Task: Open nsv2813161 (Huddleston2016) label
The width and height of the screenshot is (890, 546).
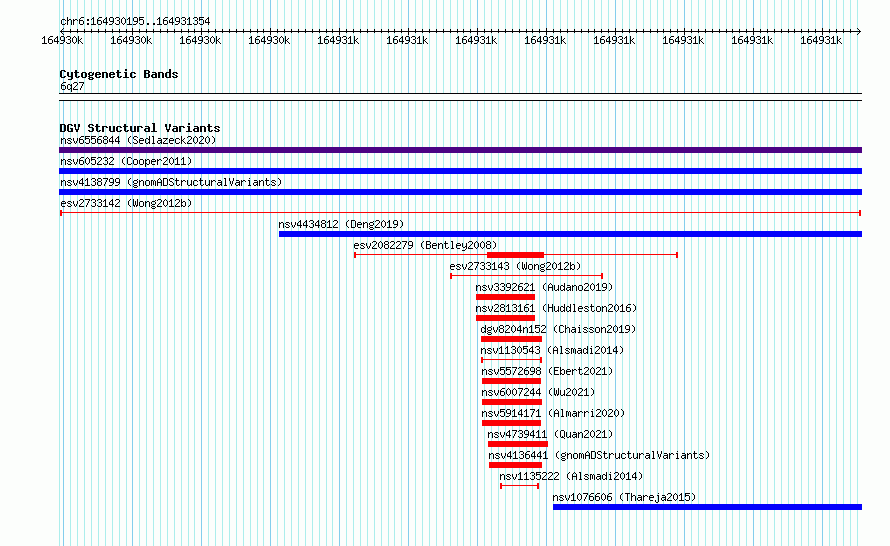Action: tap(556, 308)
